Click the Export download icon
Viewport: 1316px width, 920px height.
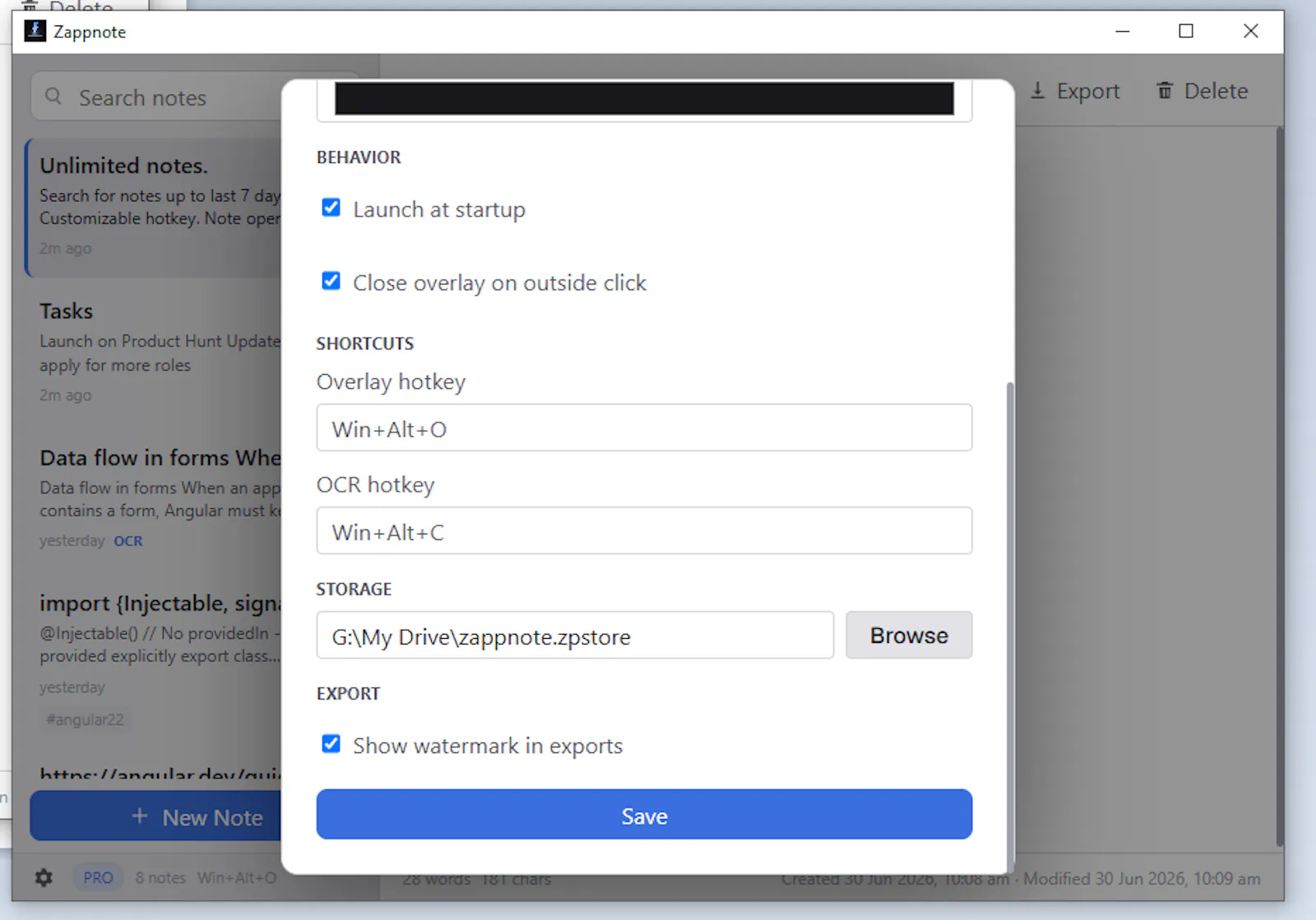click(x=1038, y=90)
